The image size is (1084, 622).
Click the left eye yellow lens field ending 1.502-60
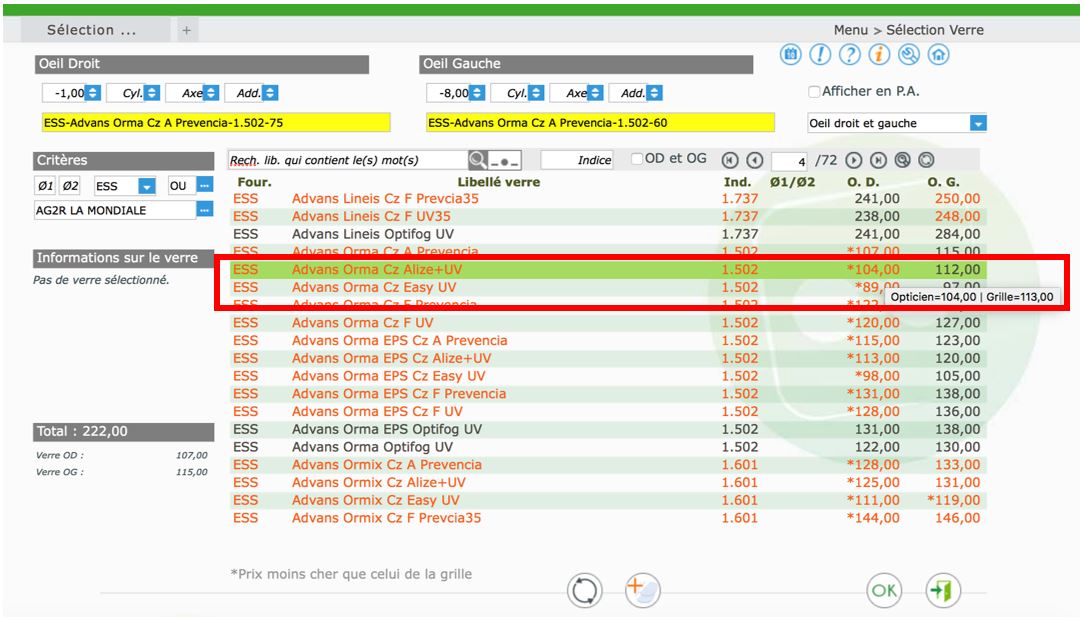[600, 123]
